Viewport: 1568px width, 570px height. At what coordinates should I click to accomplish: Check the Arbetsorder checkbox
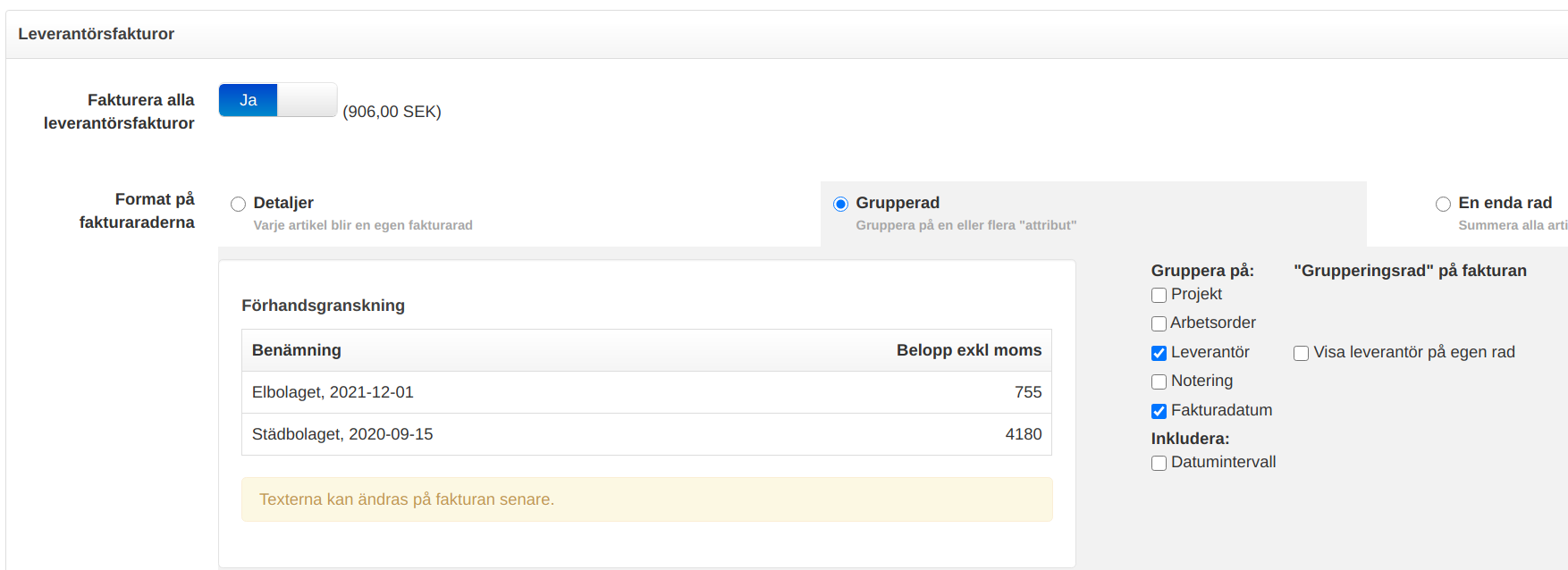1159,324
